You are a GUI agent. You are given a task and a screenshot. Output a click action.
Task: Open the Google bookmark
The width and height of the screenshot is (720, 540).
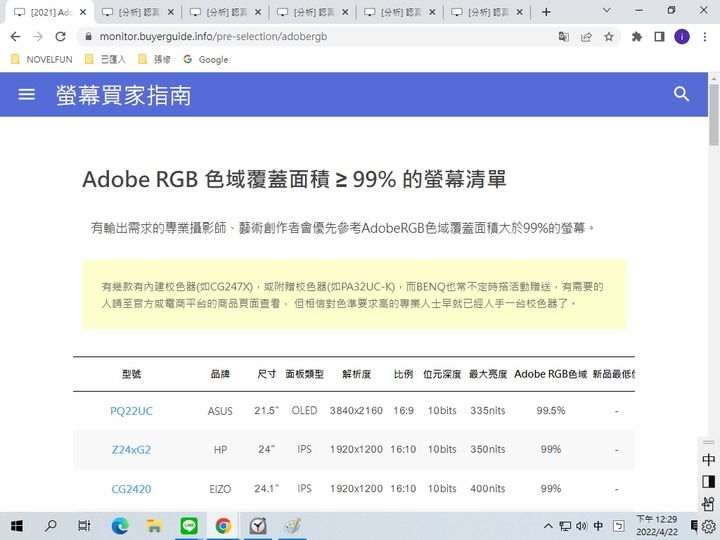point(206,59)
